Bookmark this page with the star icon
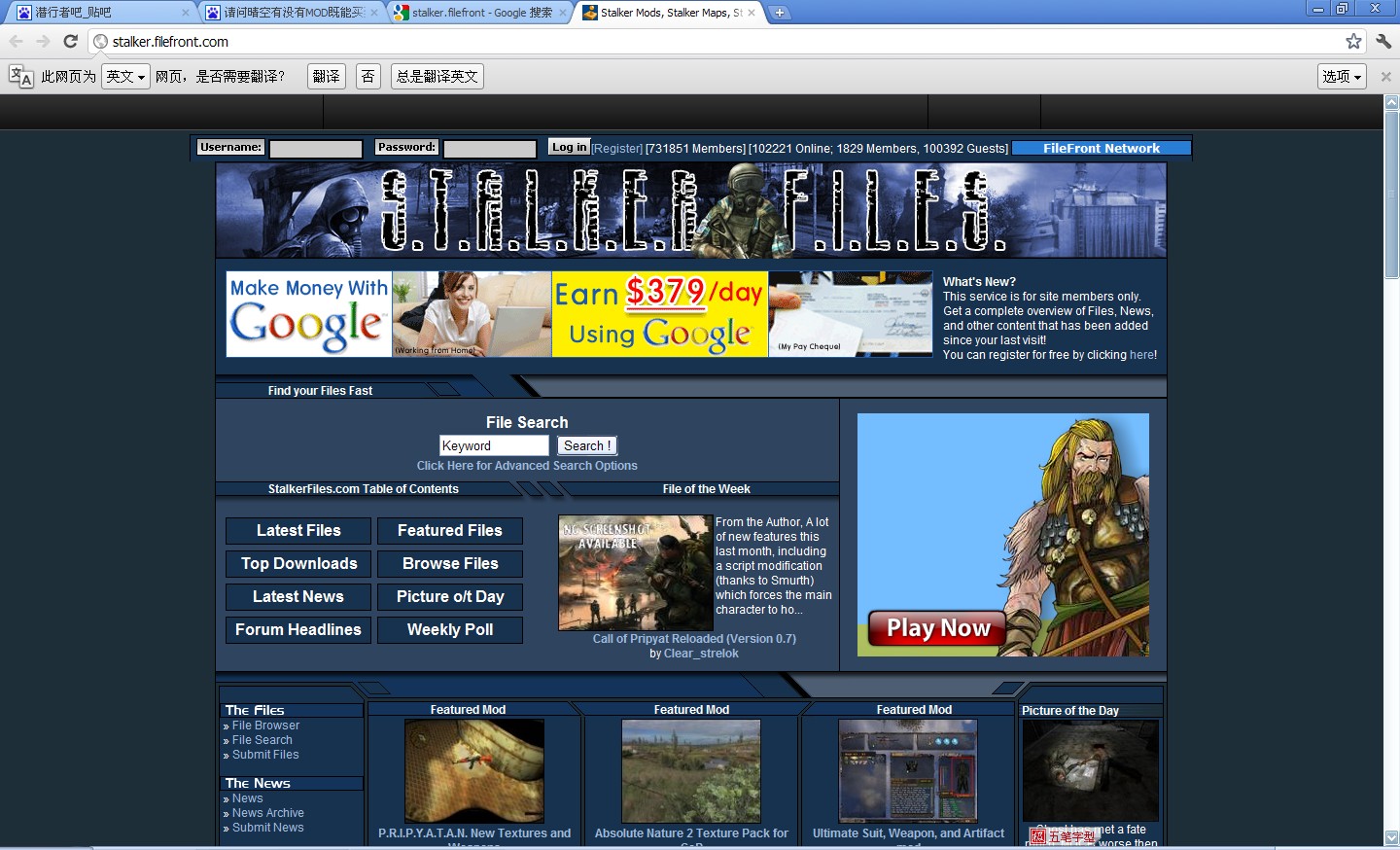Screen dimensions: 1400x850 [x=1353, y=41]
